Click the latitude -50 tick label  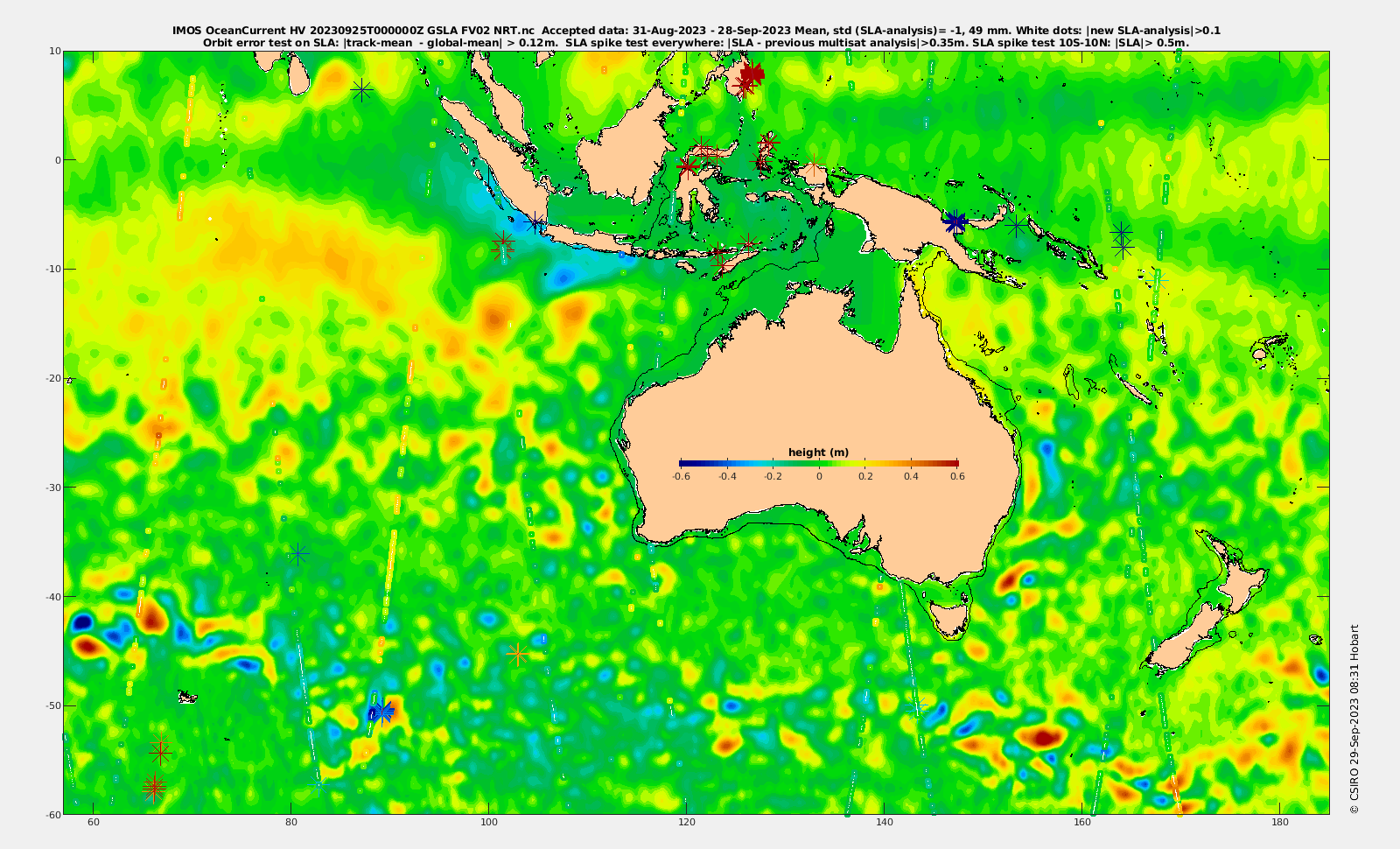(x=53, y=705)
